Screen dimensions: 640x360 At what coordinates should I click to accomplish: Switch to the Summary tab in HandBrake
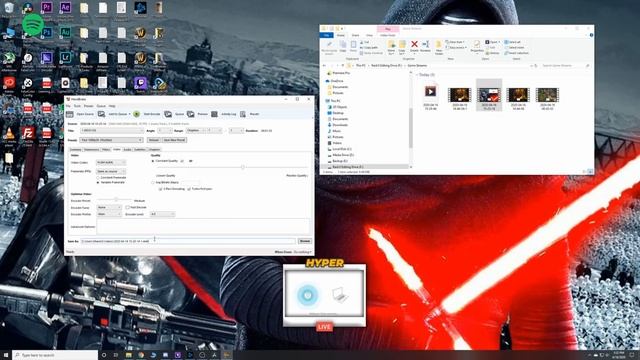76,150
